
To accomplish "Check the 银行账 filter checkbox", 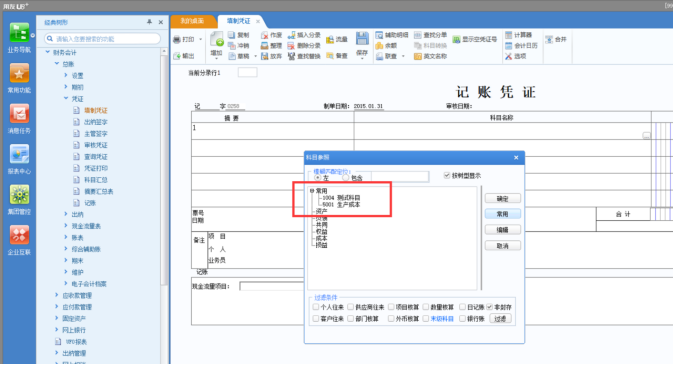I will tap(462, 318).
